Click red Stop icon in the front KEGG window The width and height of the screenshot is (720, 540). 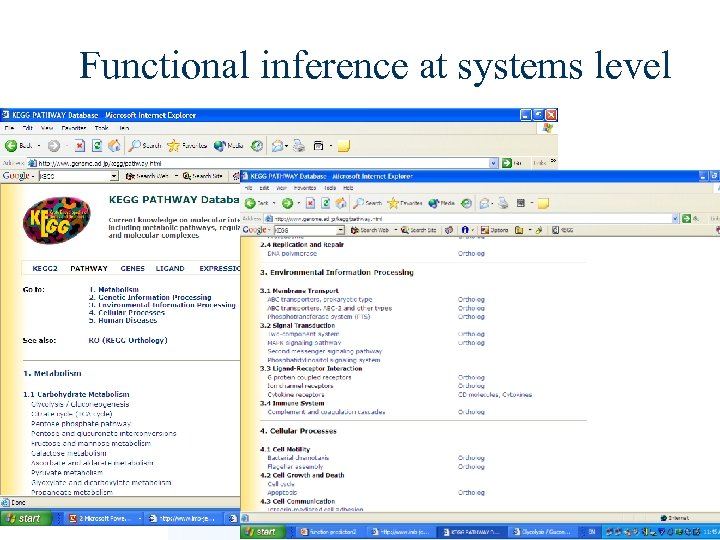[x=310, y=203]
